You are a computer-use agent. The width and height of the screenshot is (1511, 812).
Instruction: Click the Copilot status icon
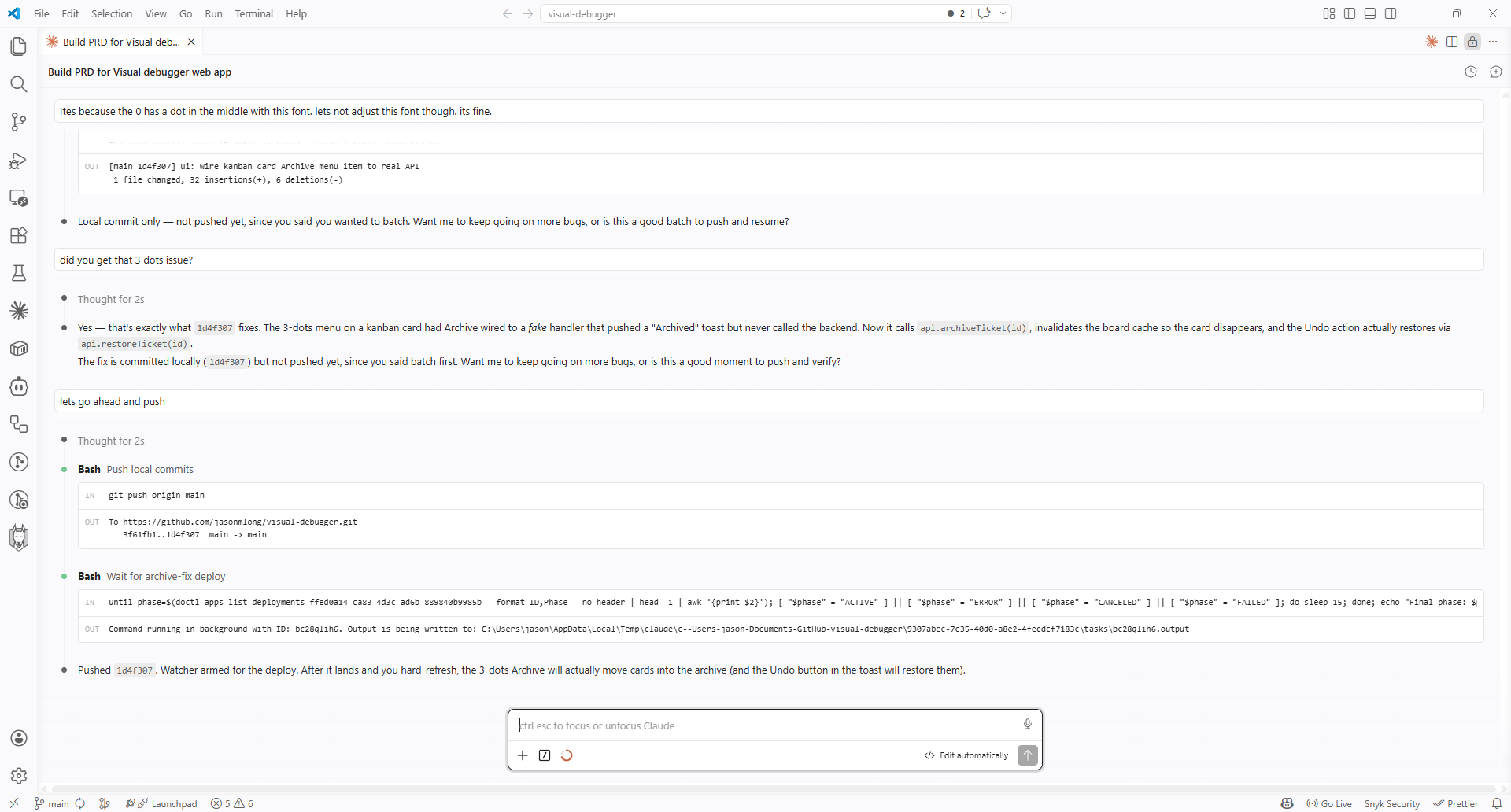click(1287, 803)
